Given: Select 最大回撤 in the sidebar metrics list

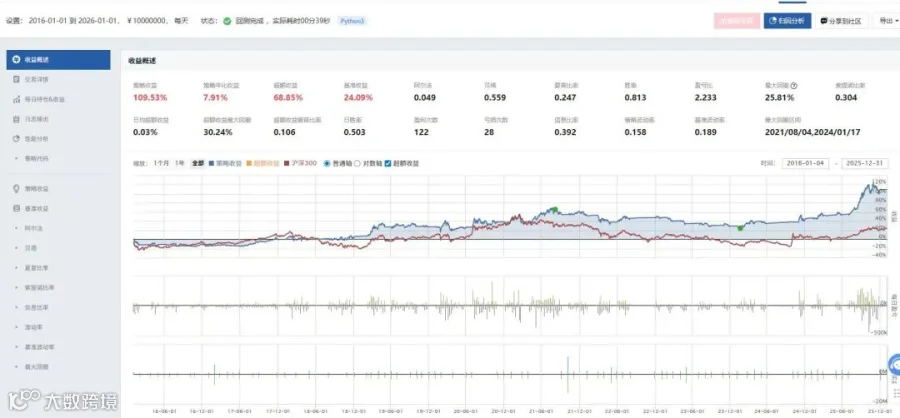Looking at the screenshot, I should pos(37,367).
